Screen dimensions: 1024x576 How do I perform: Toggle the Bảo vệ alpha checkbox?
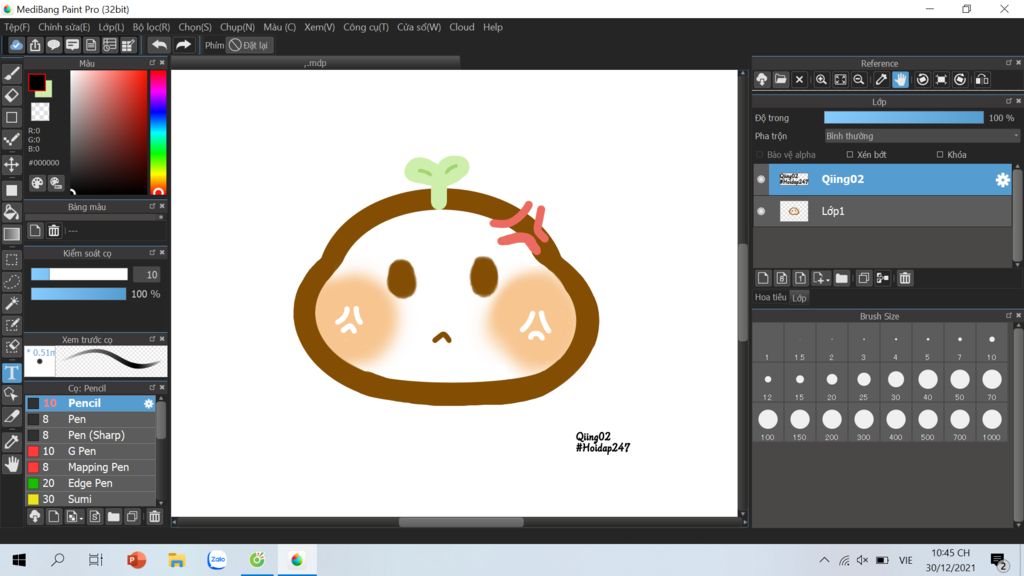tap(759, 155)
